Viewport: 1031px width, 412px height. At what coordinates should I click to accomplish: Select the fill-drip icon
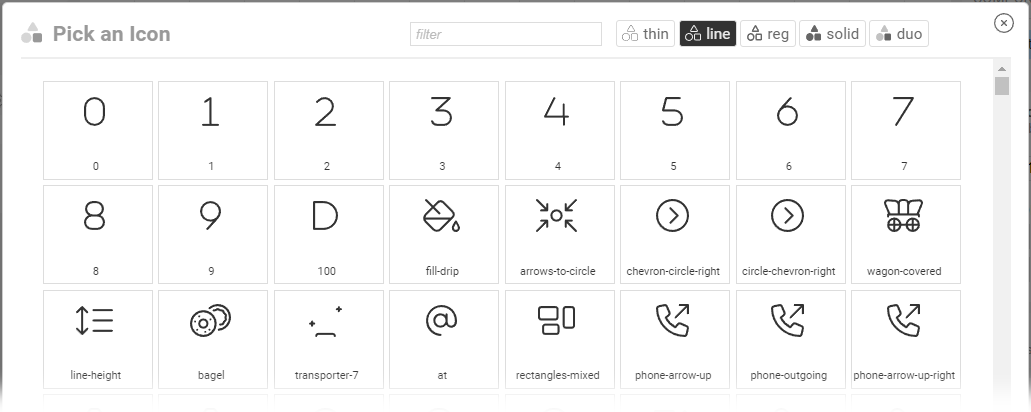pyautogui.click(x=444, y=235)
